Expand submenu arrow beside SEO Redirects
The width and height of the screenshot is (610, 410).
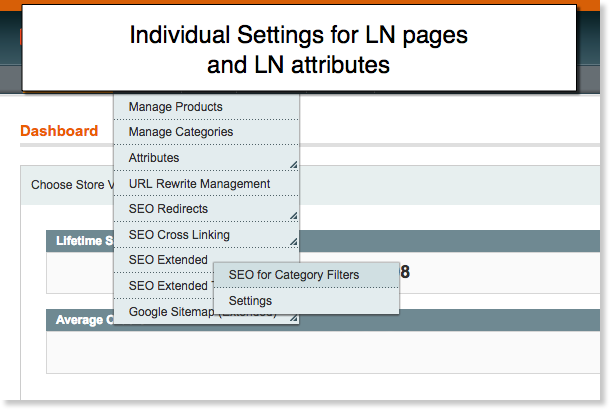point(294,216)
